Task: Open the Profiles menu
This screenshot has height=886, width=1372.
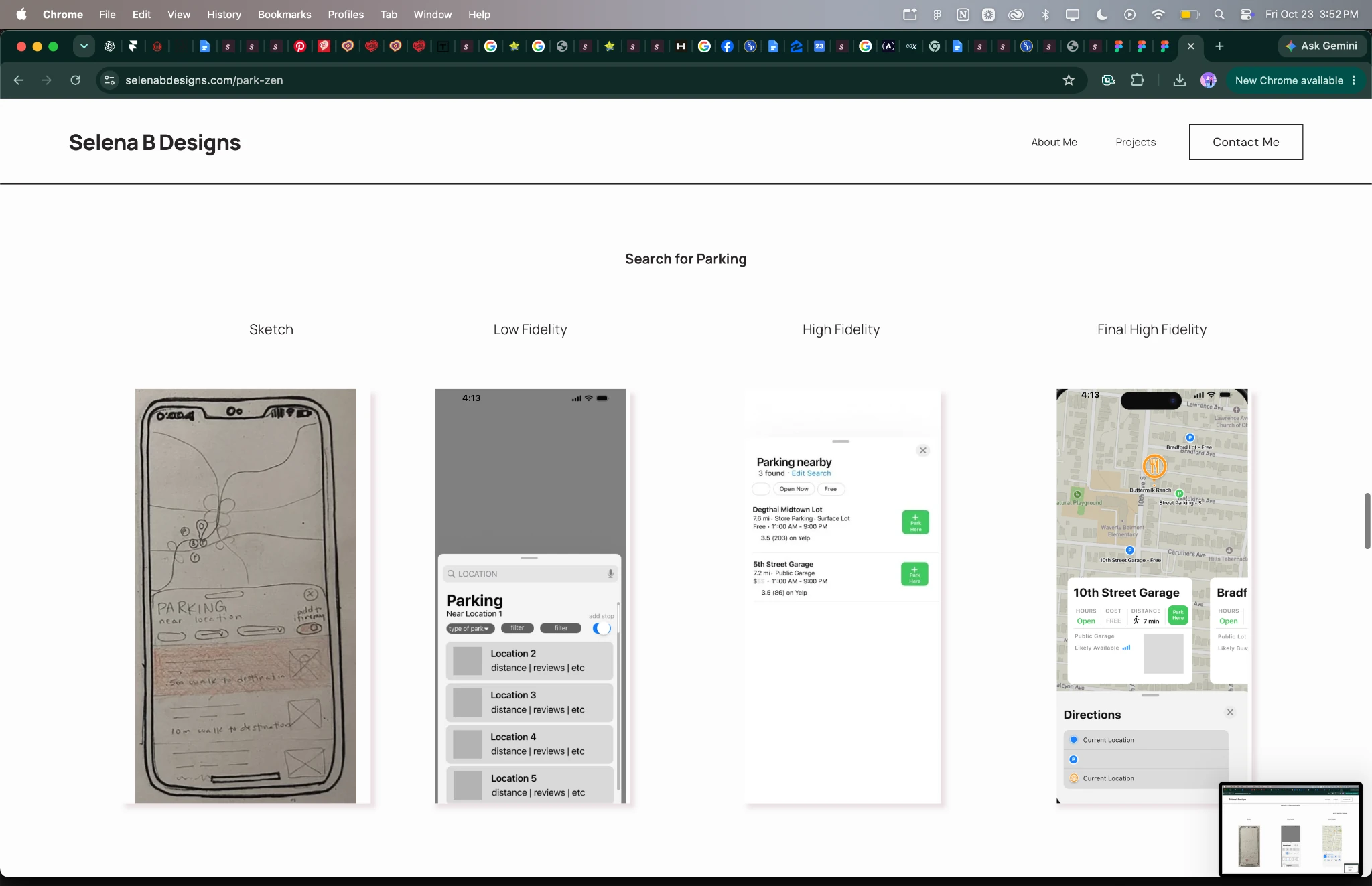Action: [346, 14]
